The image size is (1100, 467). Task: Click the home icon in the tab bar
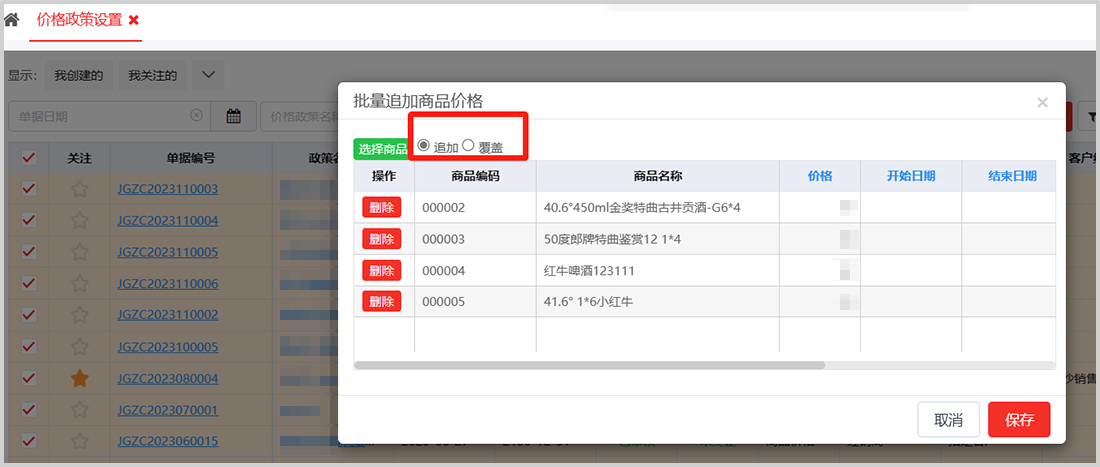pos(12,20)
